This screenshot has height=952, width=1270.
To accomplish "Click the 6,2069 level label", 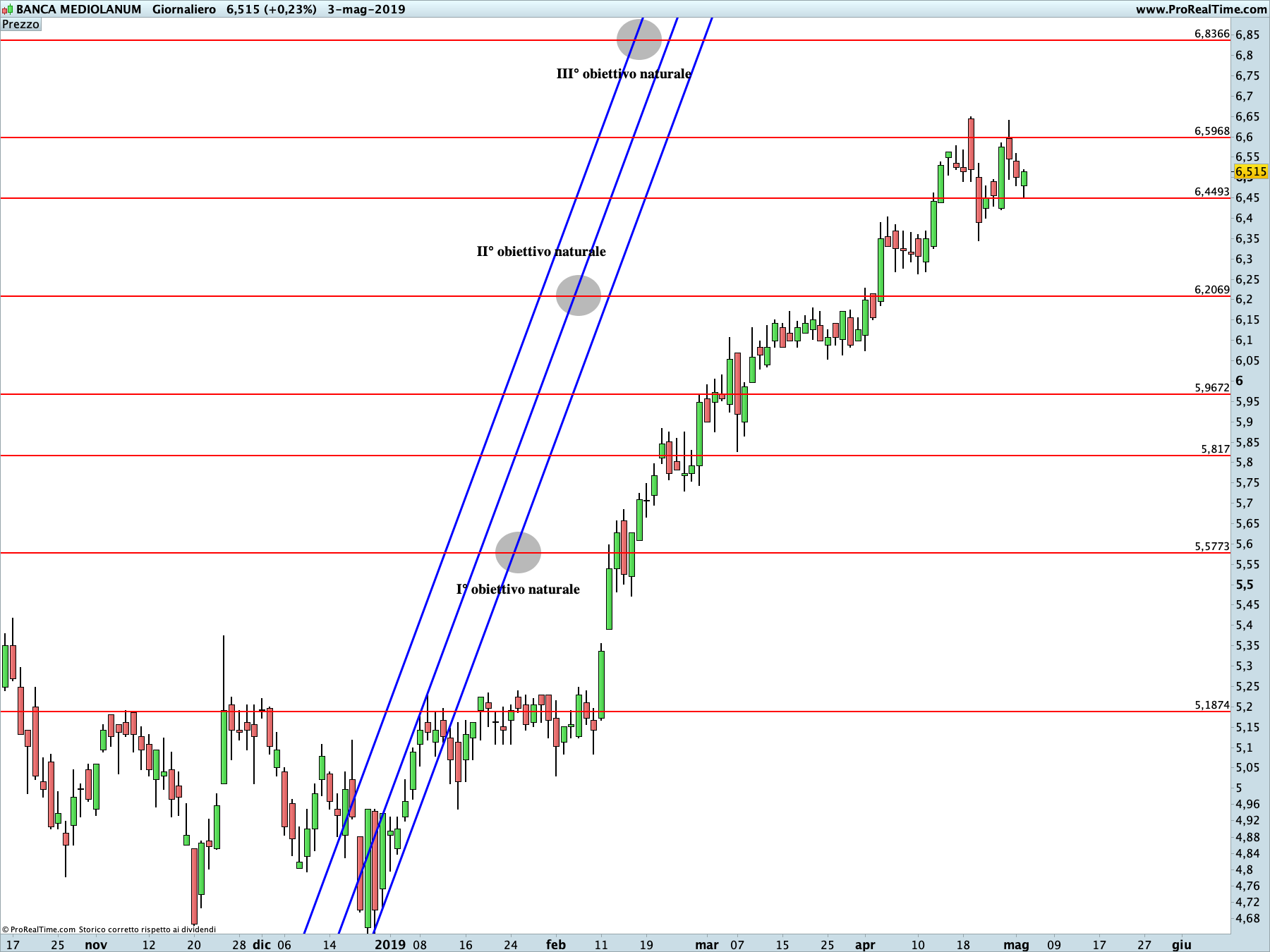I will click(1212, 290).
